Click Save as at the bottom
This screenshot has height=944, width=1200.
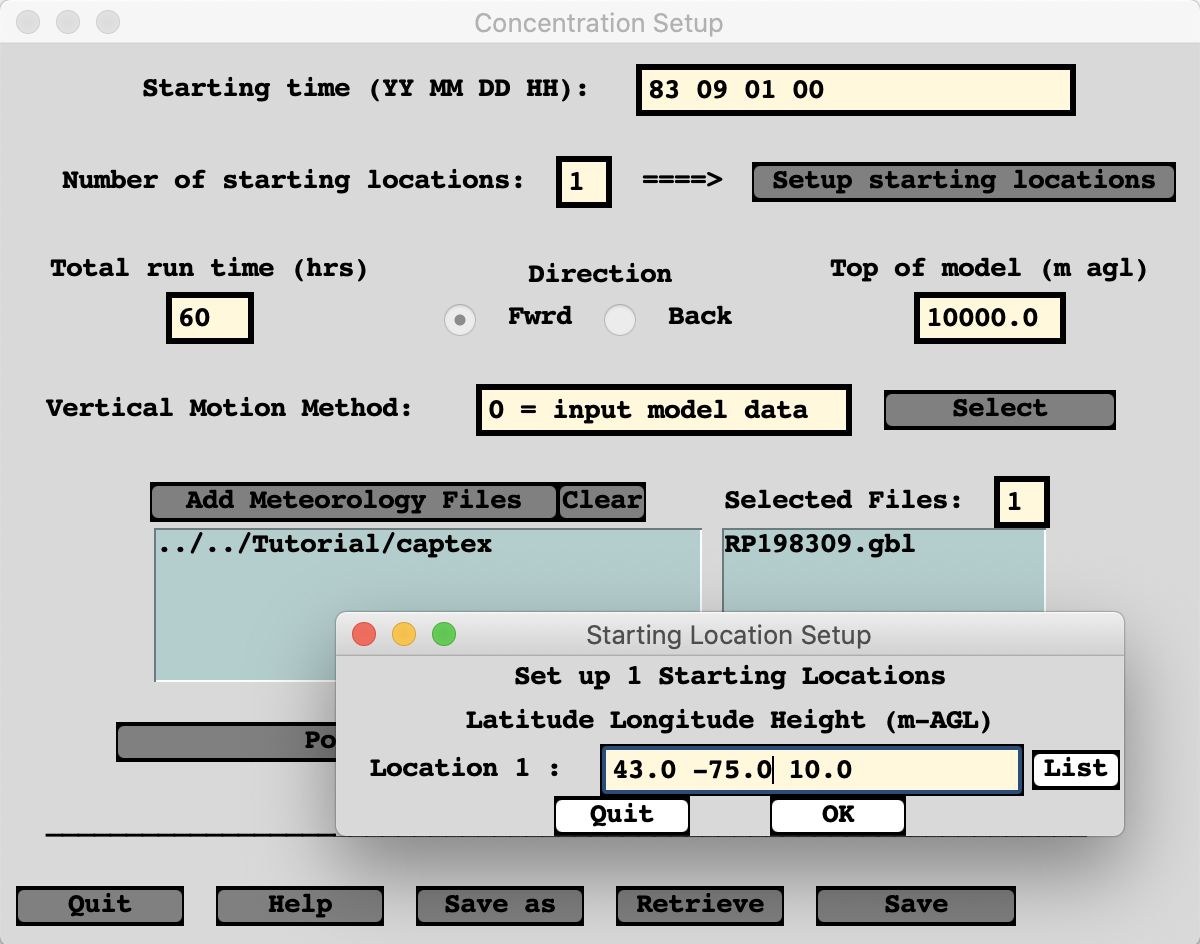[x=499, y=905]
